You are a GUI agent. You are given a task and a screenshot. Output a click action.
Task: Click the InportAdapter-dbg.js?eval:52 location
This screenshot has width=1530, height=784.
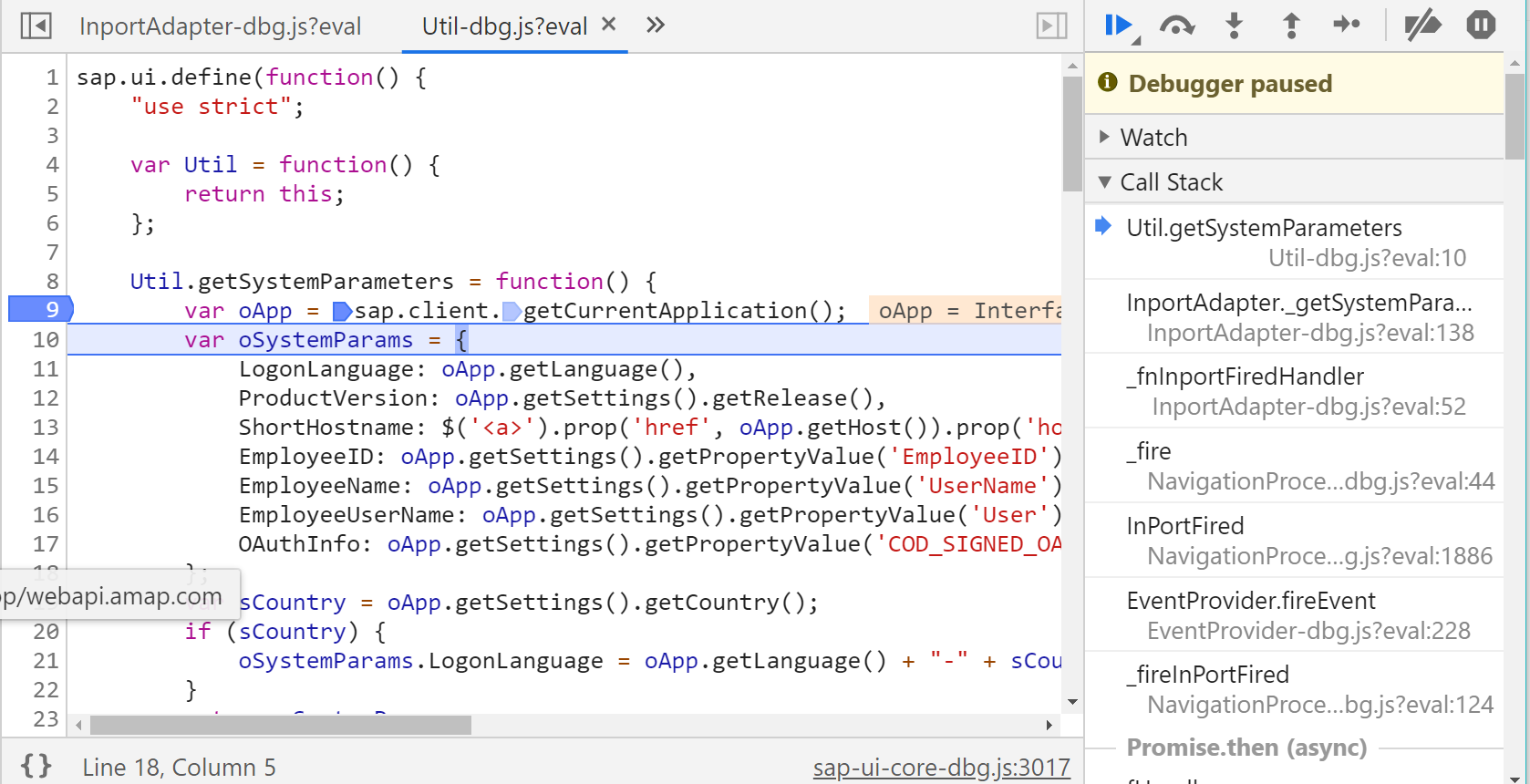click(1308, 407)
